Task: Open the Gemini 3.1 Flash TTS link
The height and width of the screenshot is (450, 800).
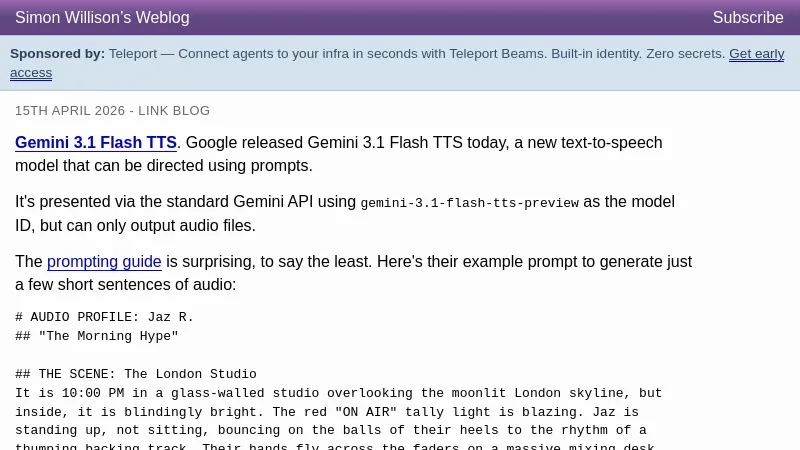Action: click(x=96, y=143)
